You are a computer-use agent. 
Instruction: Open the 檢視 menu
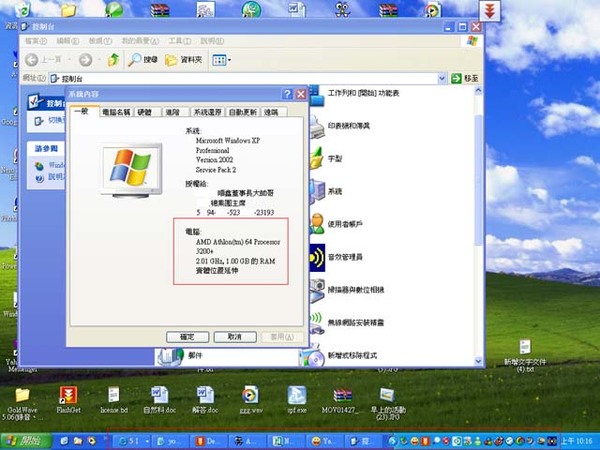tap(100, 41)
